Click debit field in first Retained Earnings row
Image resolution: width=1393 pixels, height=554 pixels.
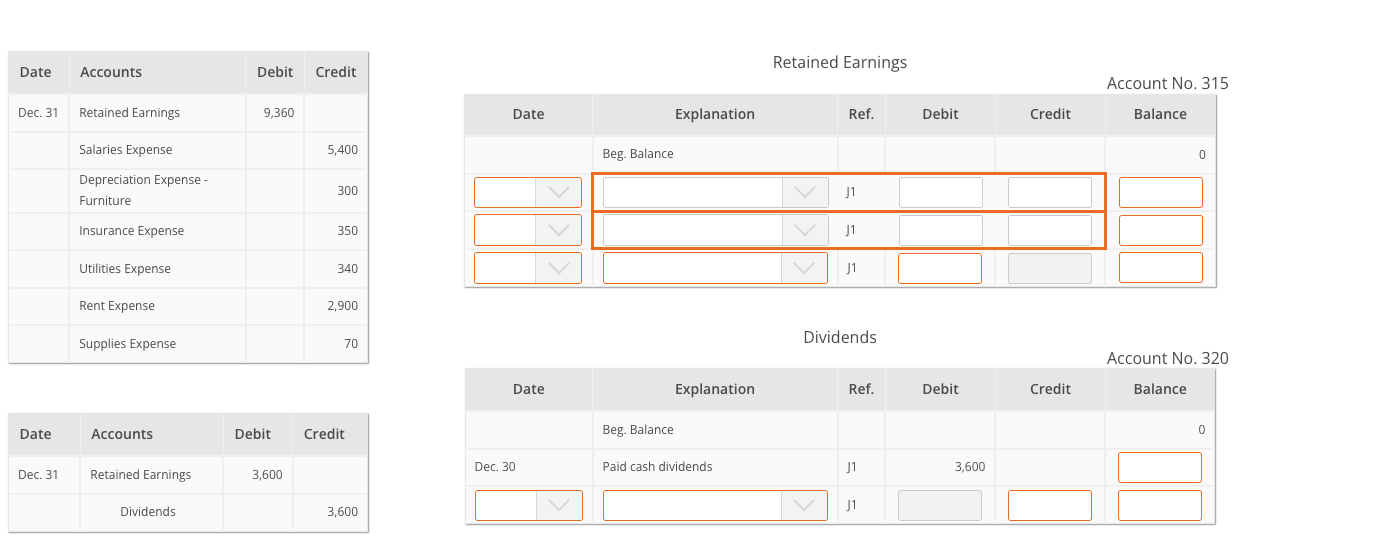[940, 192]
